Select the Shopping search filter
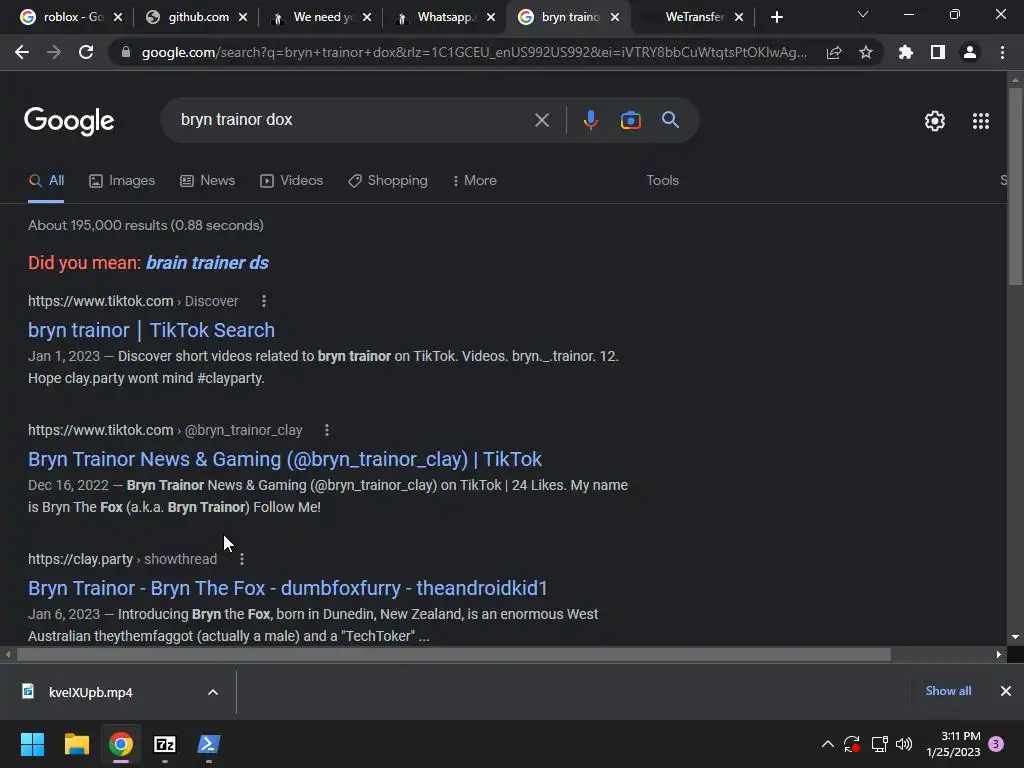1024x768 pixels. pos(388,181)
